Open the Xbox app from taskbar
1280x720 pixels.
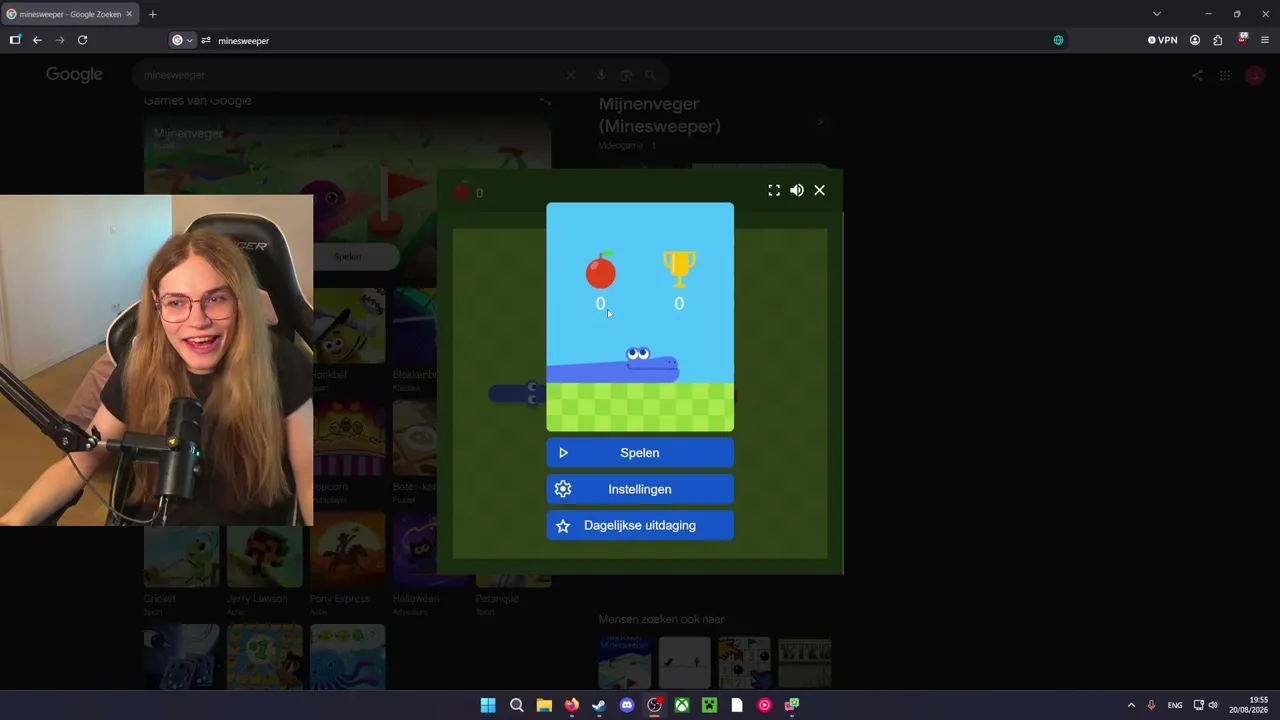pos(682,705)
